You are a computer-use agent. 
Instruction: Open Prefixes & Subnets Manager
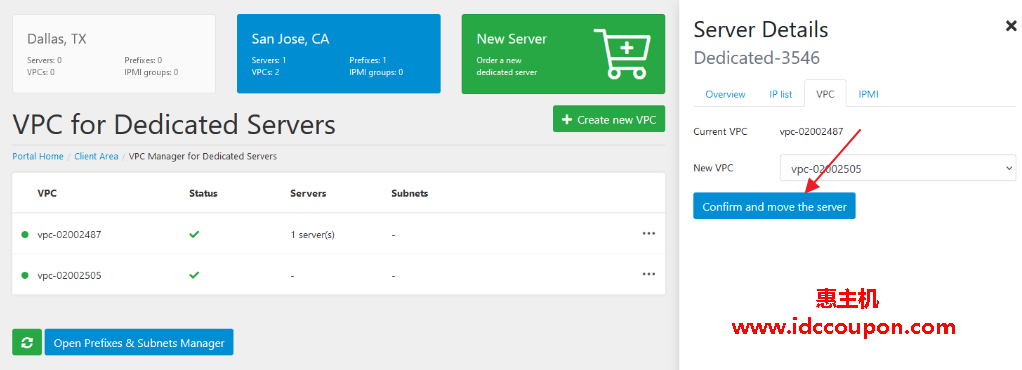pos(139,342)
